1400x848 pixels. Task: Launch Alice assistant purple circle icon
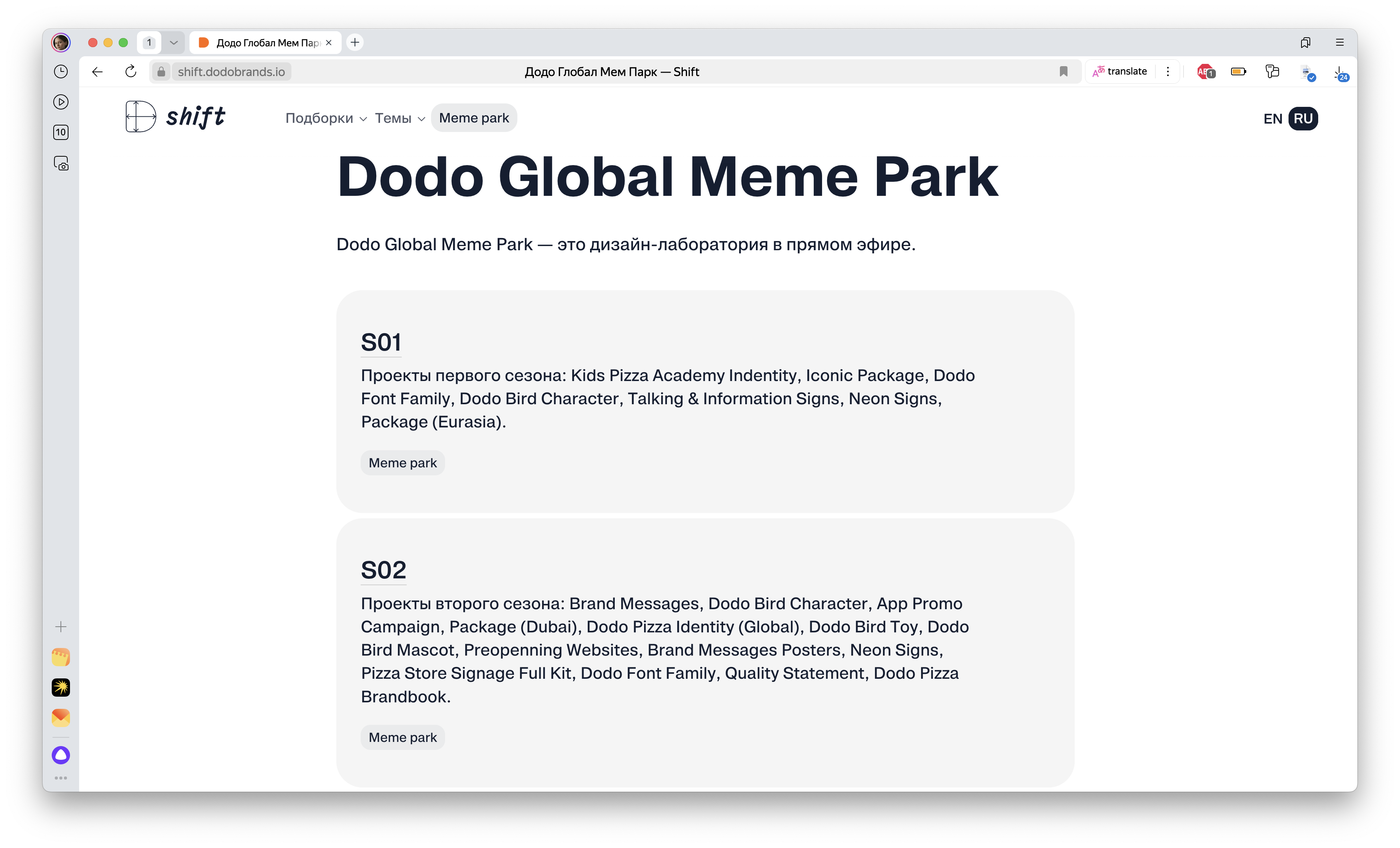[61, 755]
